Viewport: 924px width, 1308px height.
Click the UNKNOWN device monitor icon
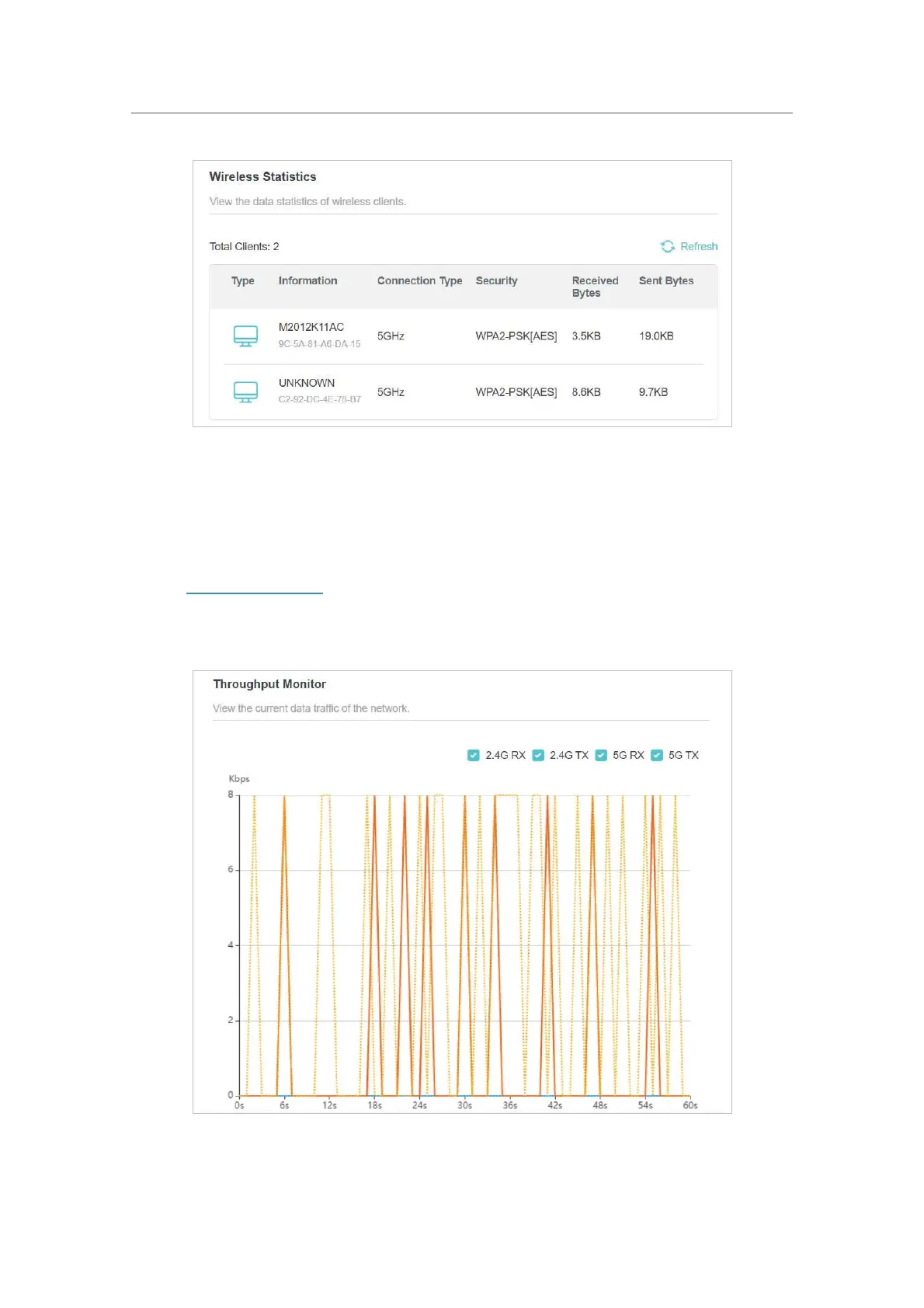click(245, 392)
